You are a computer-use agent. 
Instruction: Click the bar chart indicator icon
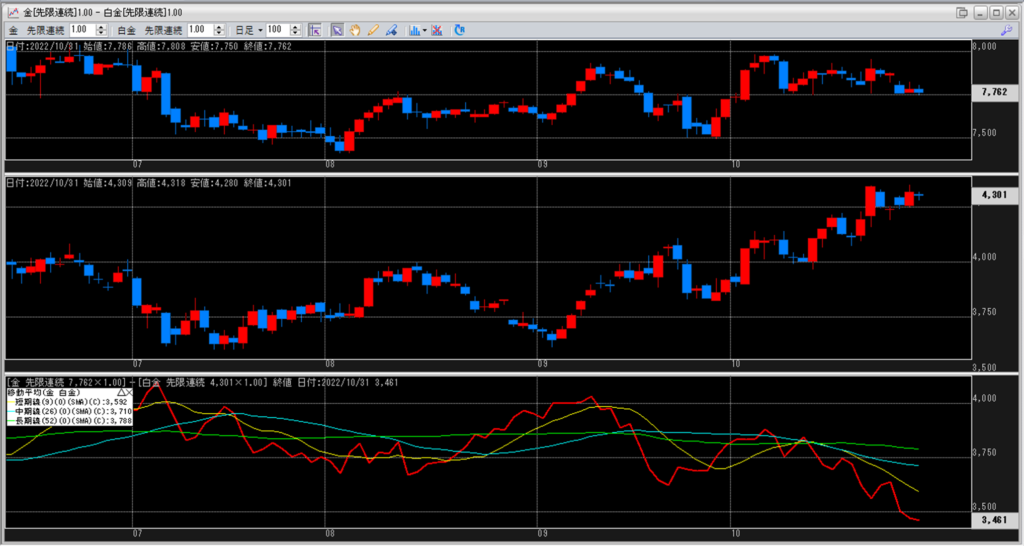(413, 30)
